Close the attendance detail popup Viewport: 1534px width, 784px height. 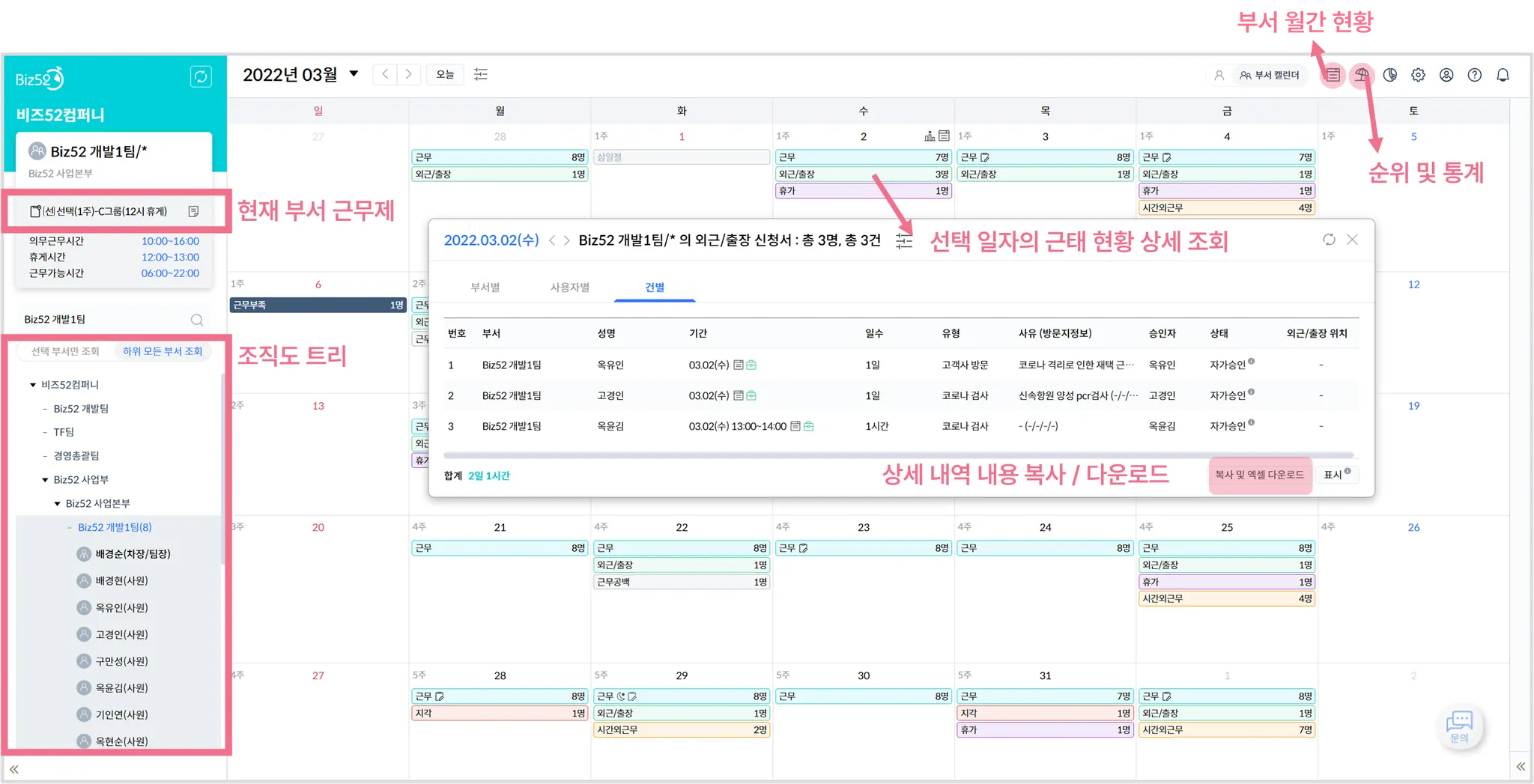pos(1352,240)
